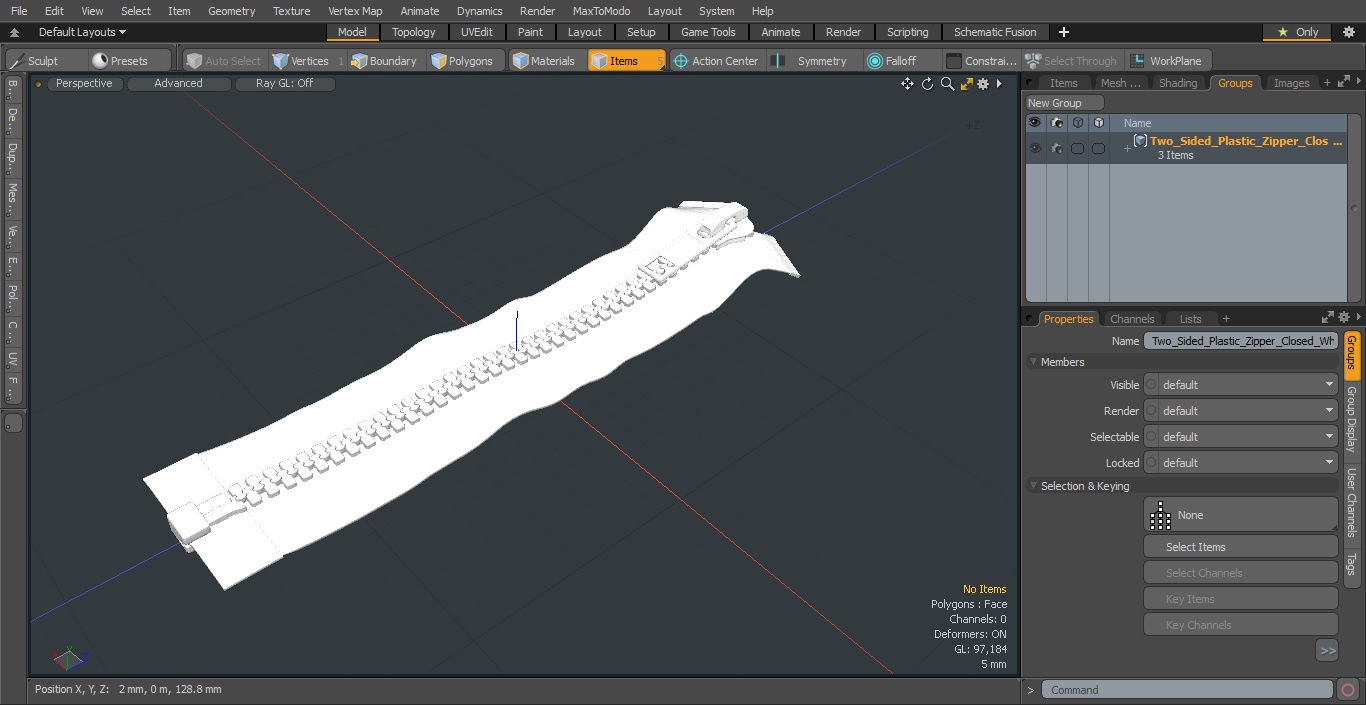Click the viewport zoom magnifier icon
The height and width of the screenshot is (705, 1366).
click(x=947, y=84)
